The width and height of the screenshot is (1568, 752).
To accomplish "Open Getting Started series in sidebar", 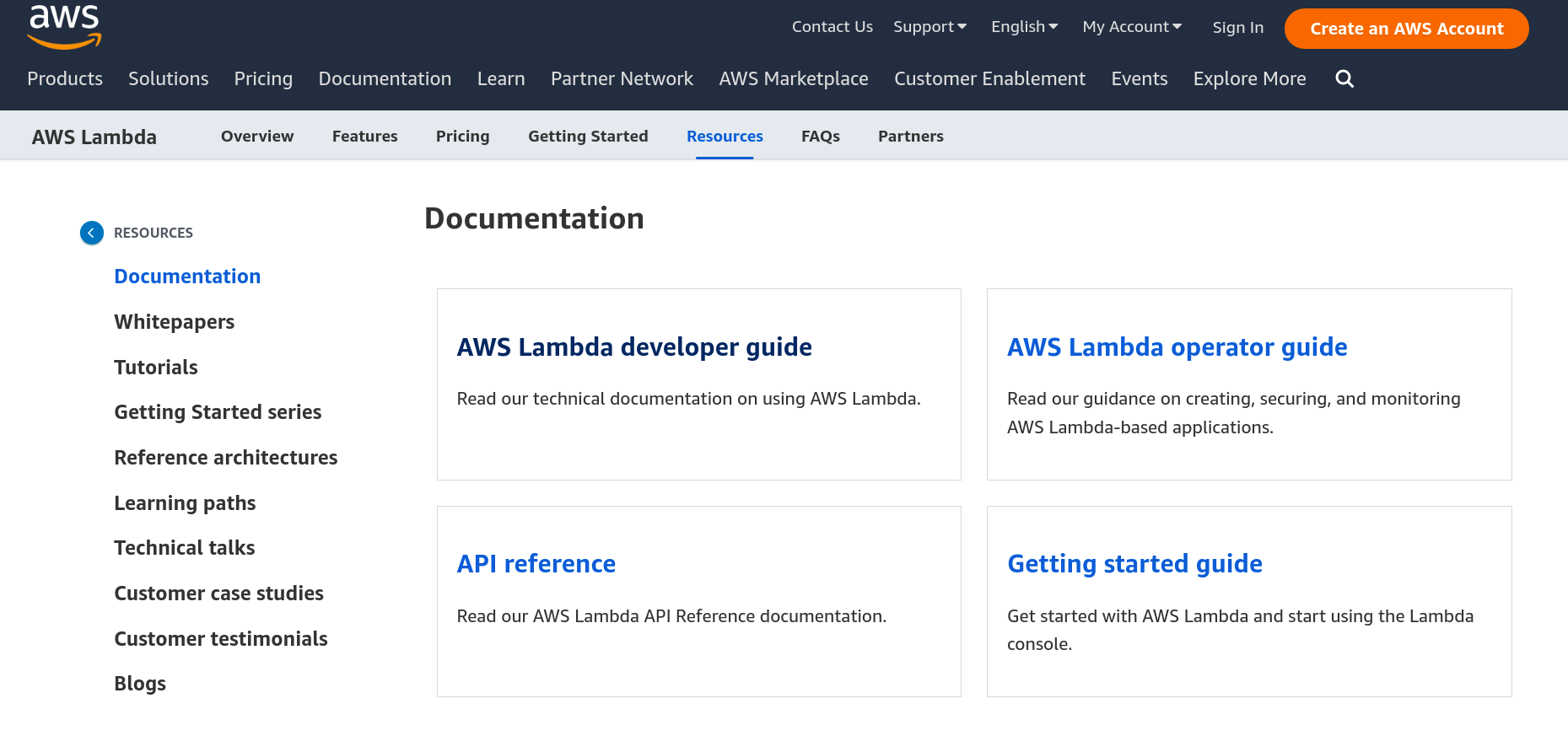I will (x=218, y=412).
